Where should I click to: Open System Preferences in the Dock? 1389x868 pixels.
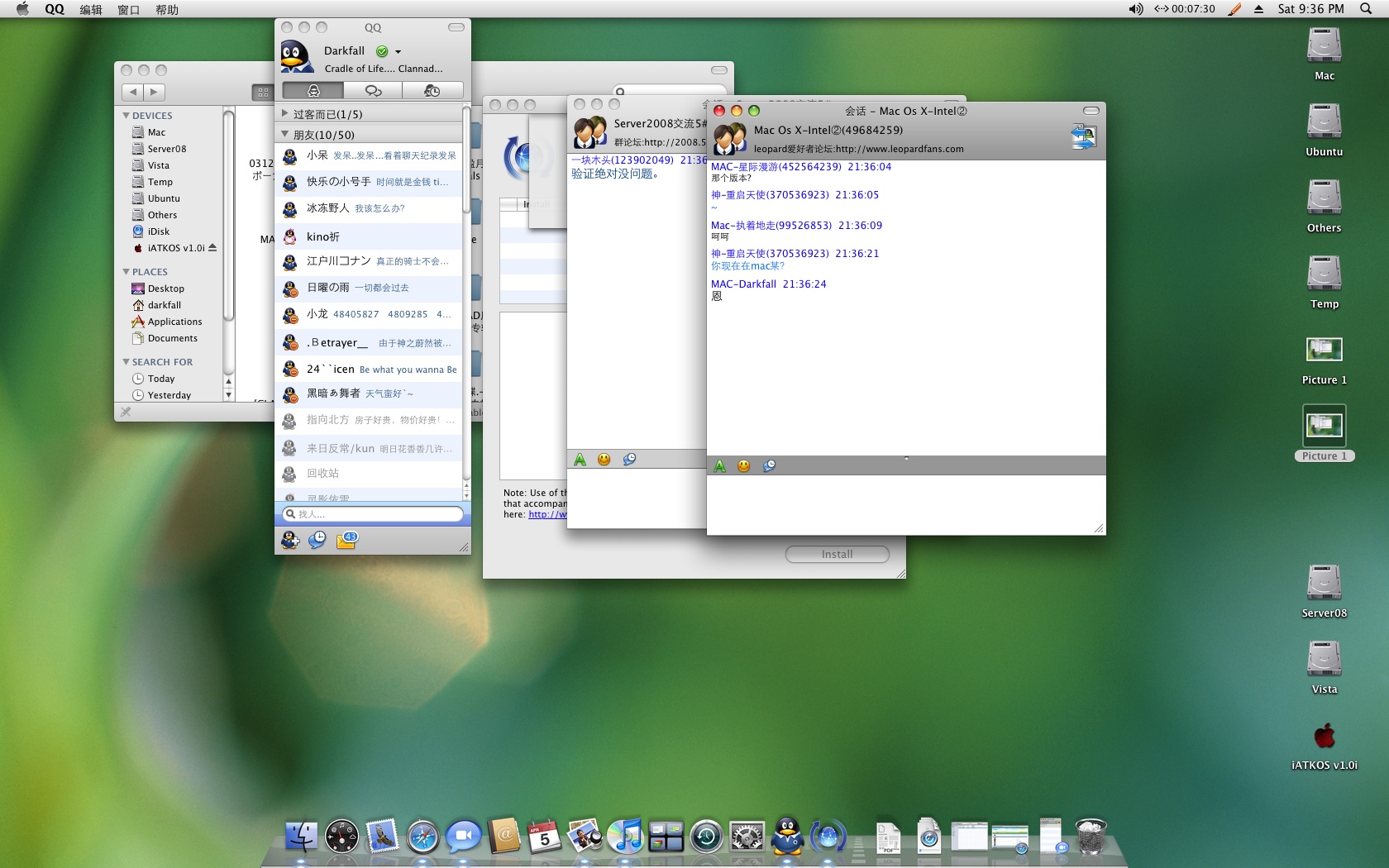747,837
